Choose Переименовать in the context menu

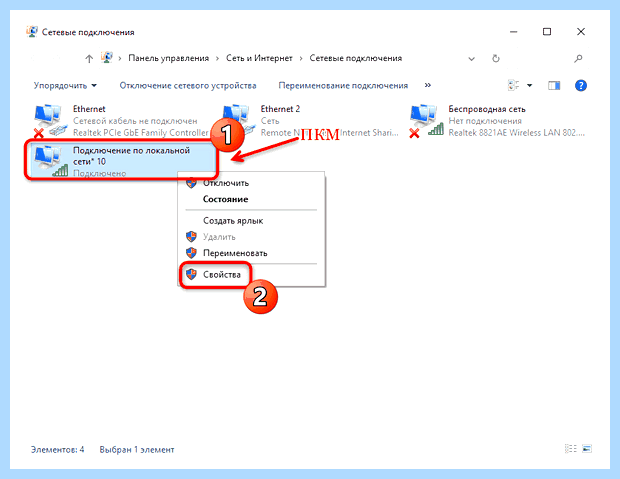click(251, 253)
